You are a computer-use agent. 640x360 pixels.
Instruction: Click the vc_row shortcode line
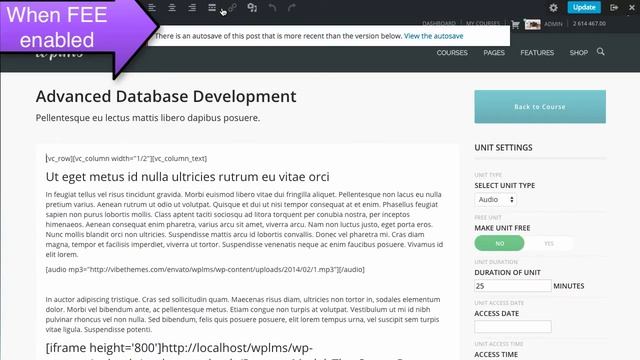tap(127, 158)
